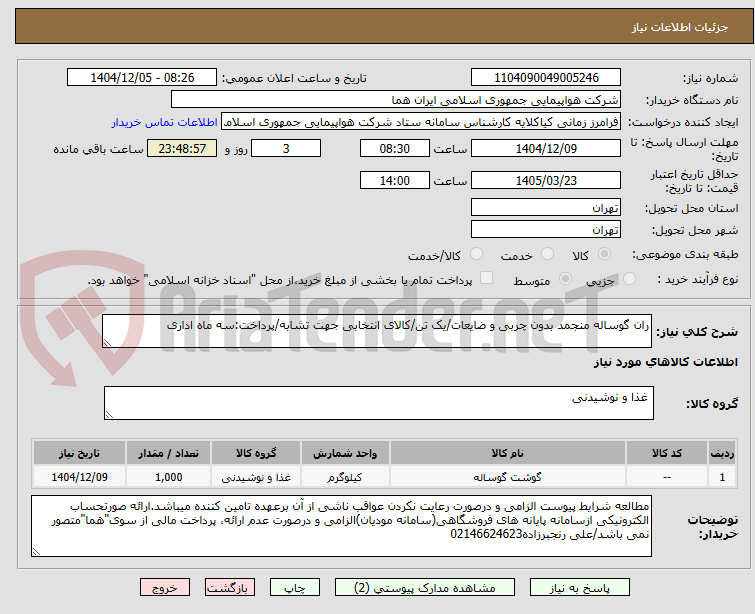Click the واحد شمارش column header
755x614 pixels.
click(x=345, y=453)
